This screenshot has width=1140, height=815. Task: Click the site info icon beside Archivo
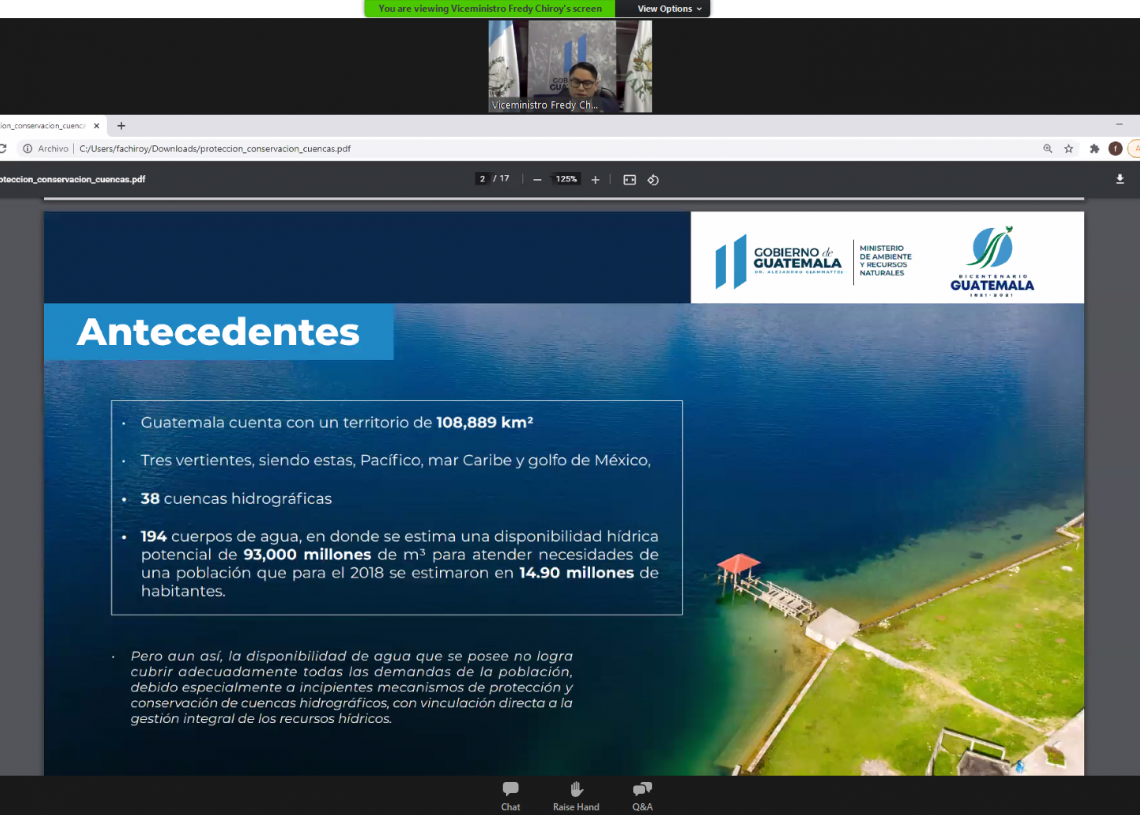click(x=27, y=149)
